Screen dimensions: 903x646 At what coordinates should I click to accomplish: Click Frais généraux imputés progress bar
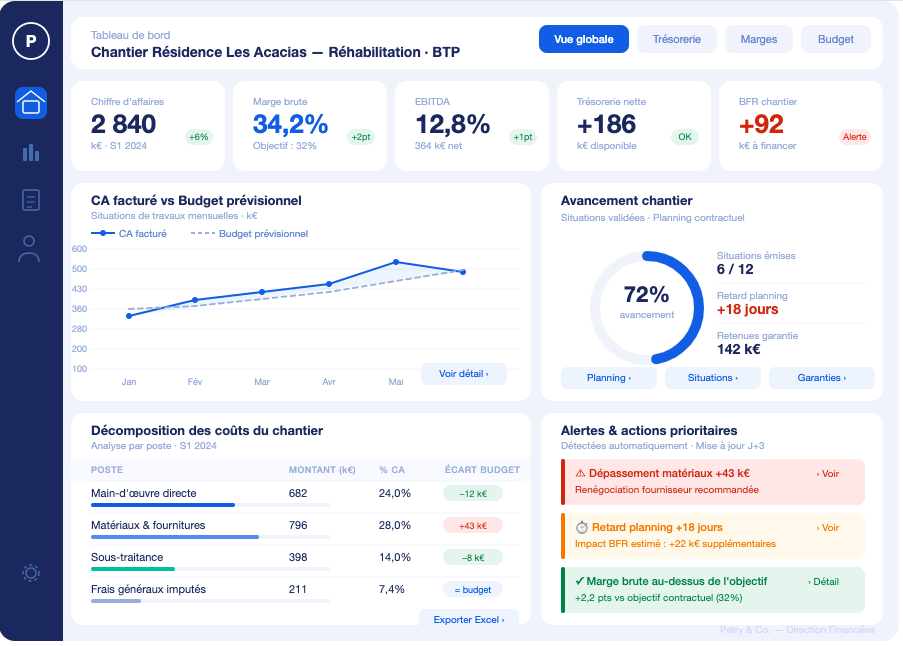click(211, 601)
